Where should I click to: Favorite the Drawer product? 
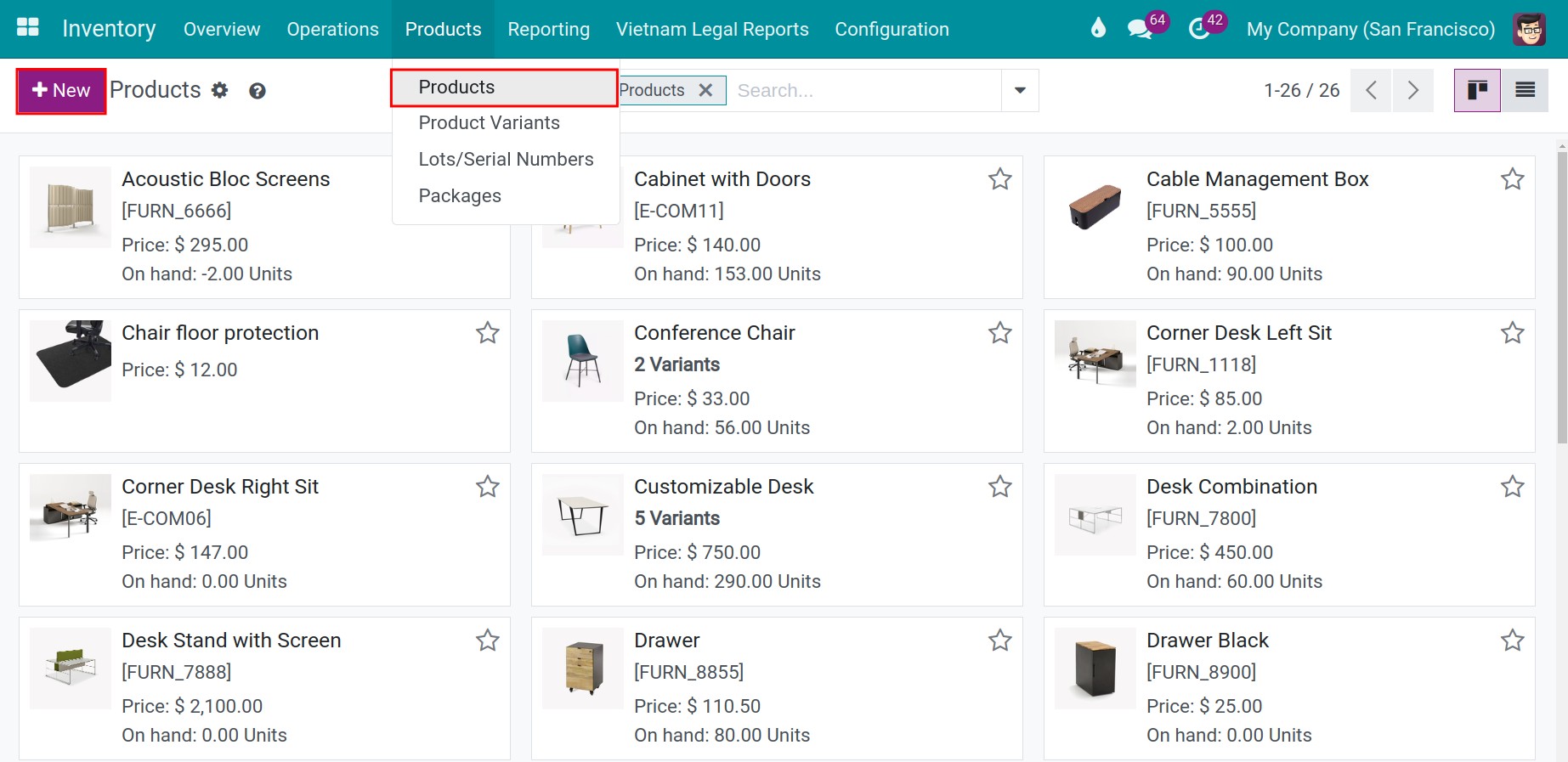1000,641
